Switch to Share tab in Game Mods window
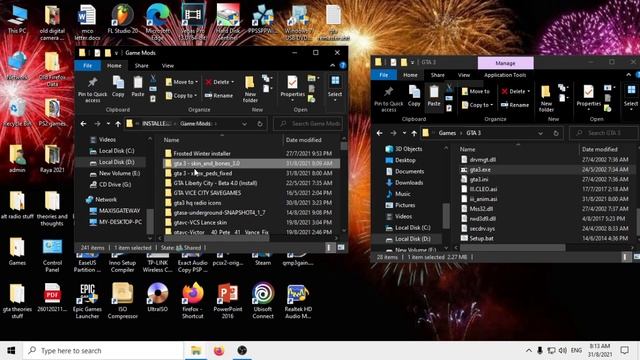Image resolution: width=640 pixels, height=360 pixels. click(x=142, y=65)
